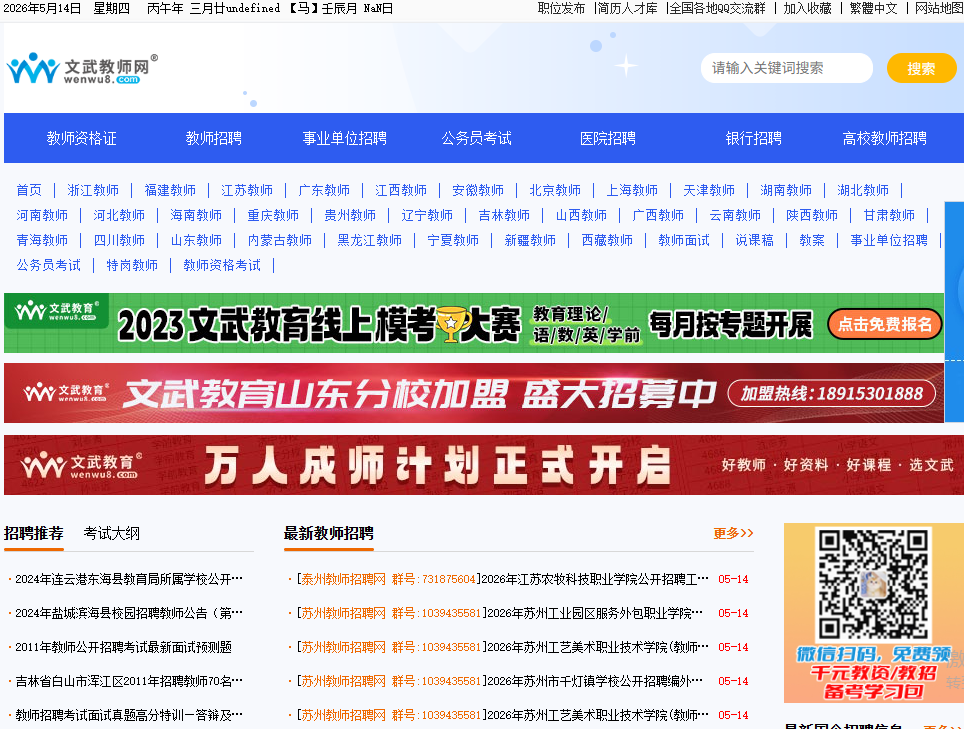Image resolution: width=964 pixels, height=729 pixels.
Task: Open 高校教师招聘 navigation item
Action: pos(884,138)
